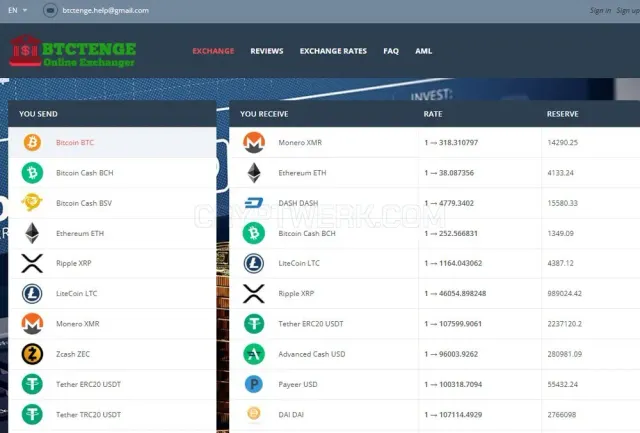Click the rate 1 → 38.087356

pos(449,173)
